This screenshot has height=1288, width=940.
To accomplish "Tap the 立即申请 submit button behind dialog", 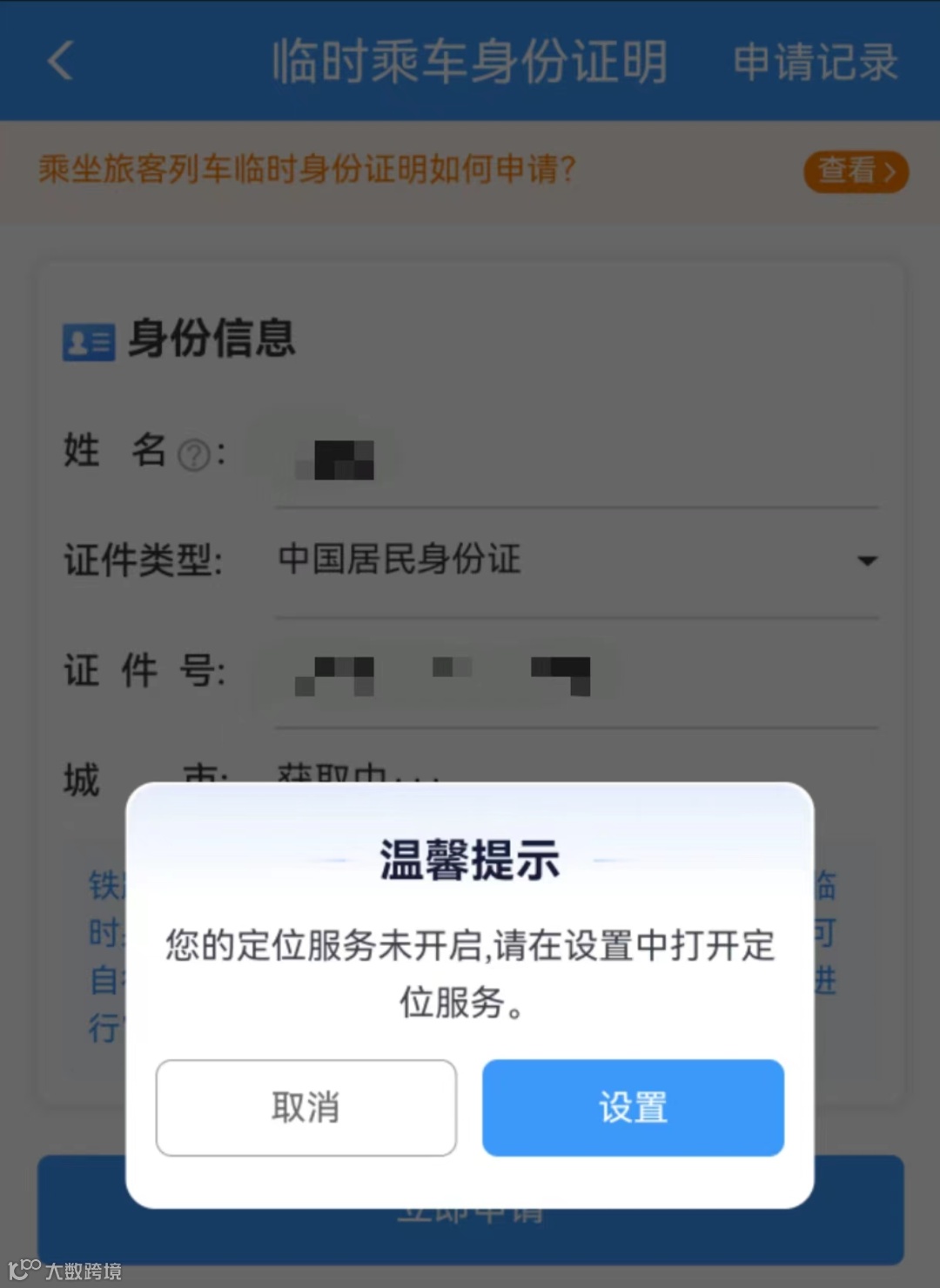I will [x=470, y=1236].
